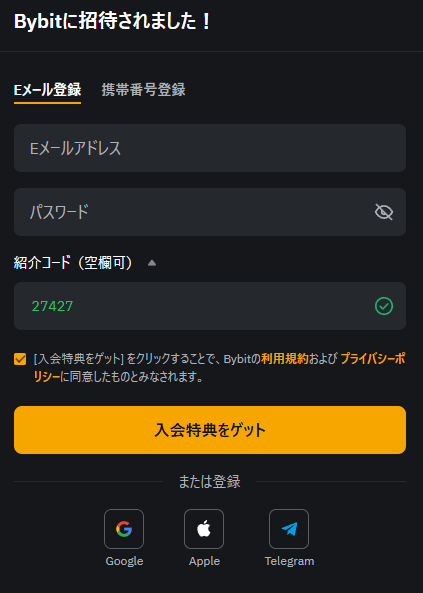Click the Bybitに招待されました heading
The image size is (423, 593).
(x=112, y=21)
